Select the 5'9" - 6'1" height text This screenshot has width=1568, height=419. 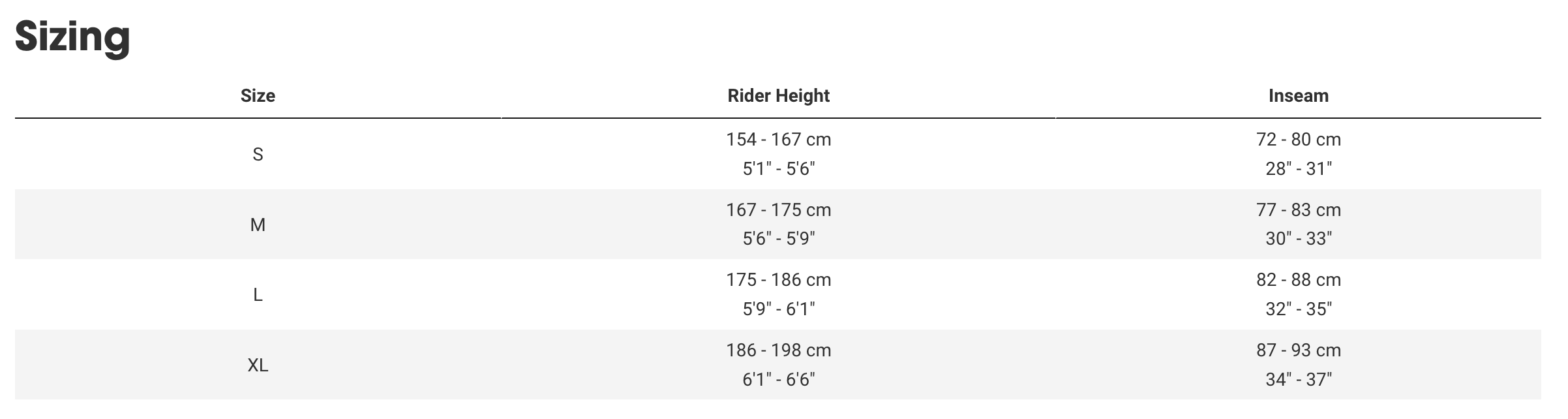tap(778, 309)
